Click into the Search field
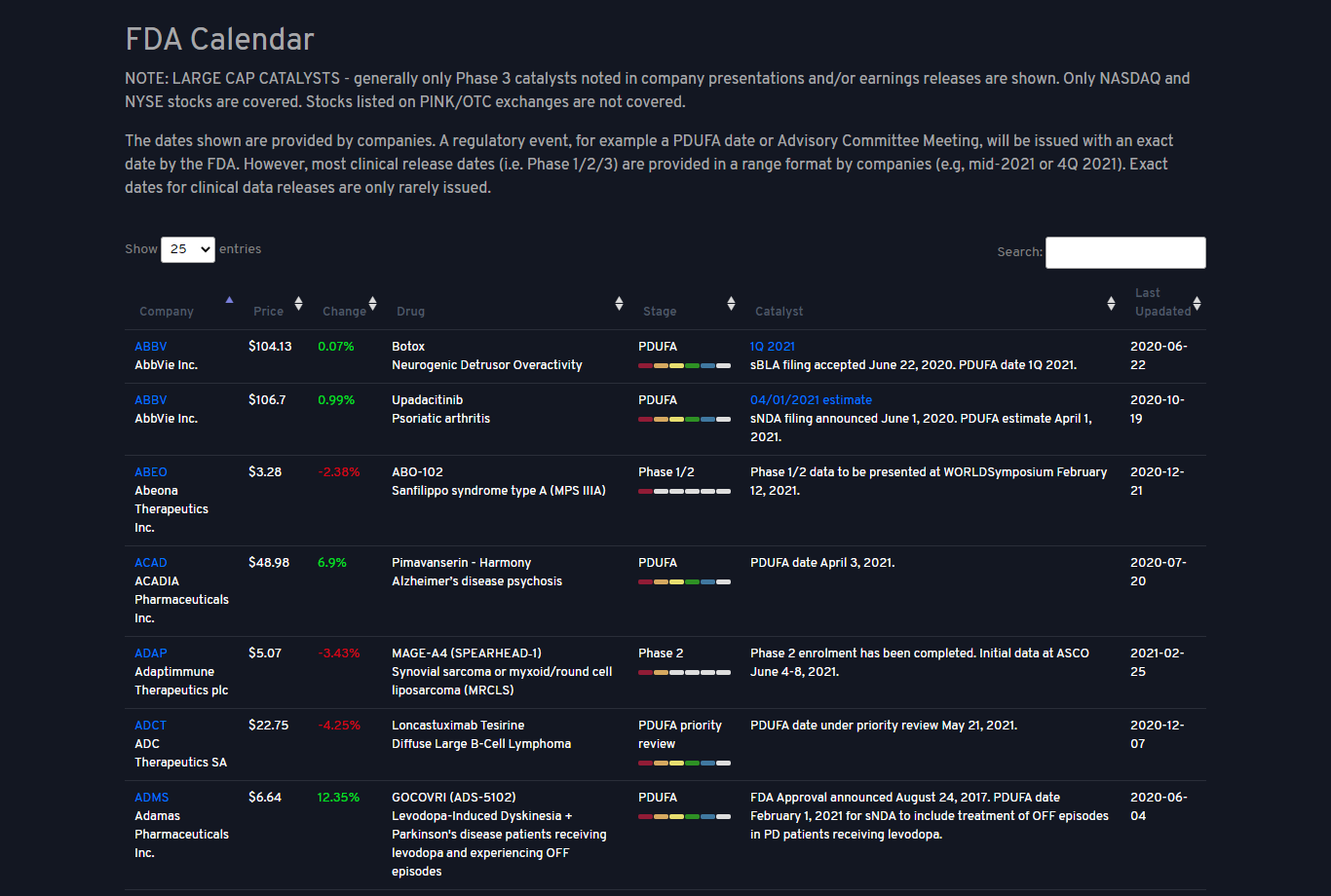 pos(1125,252)
